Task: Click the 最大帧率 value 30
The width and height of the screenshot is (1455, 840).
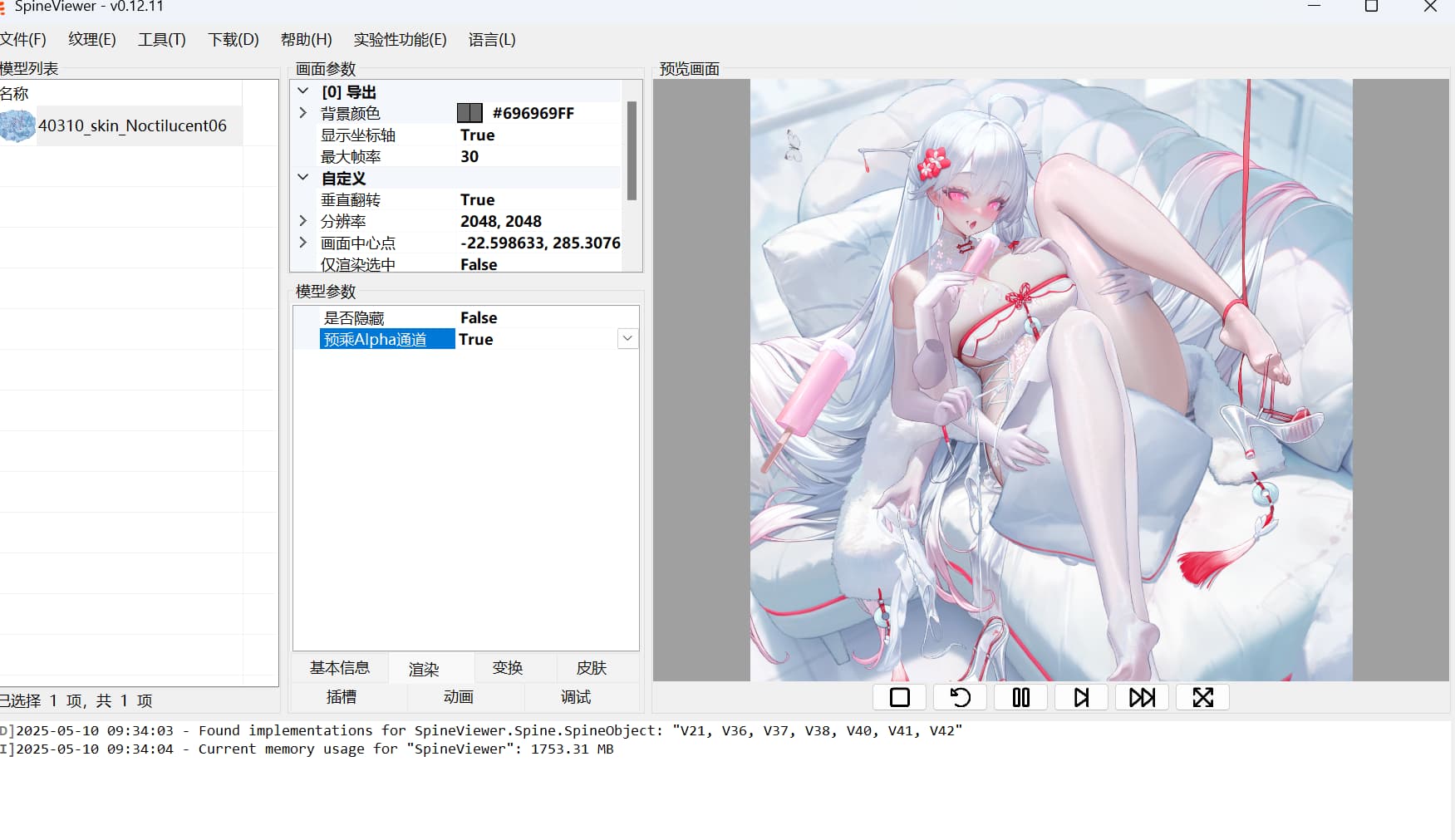Action: pyautogui.click(x=469, y=156)
